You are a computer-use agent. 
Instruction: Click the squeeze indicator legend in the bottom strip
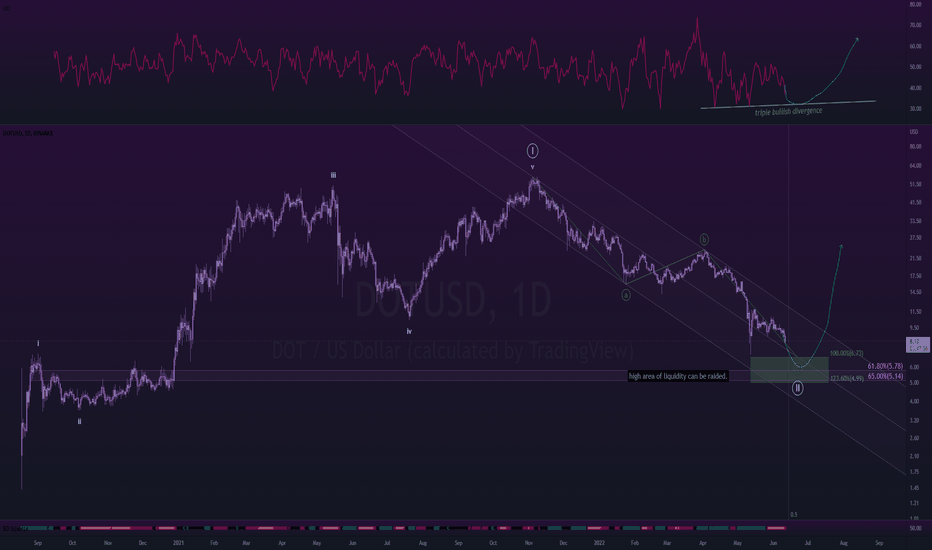tap(14, 528)
